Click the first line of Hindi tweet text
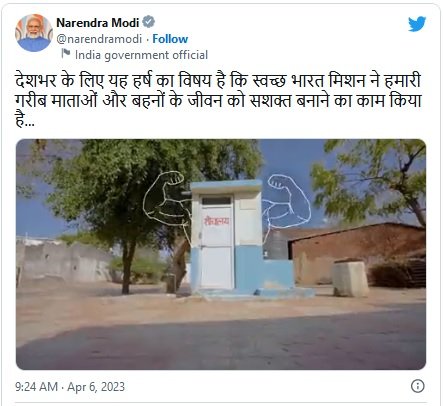The width and height of the screenshot is (443, 406). (218, 81)
